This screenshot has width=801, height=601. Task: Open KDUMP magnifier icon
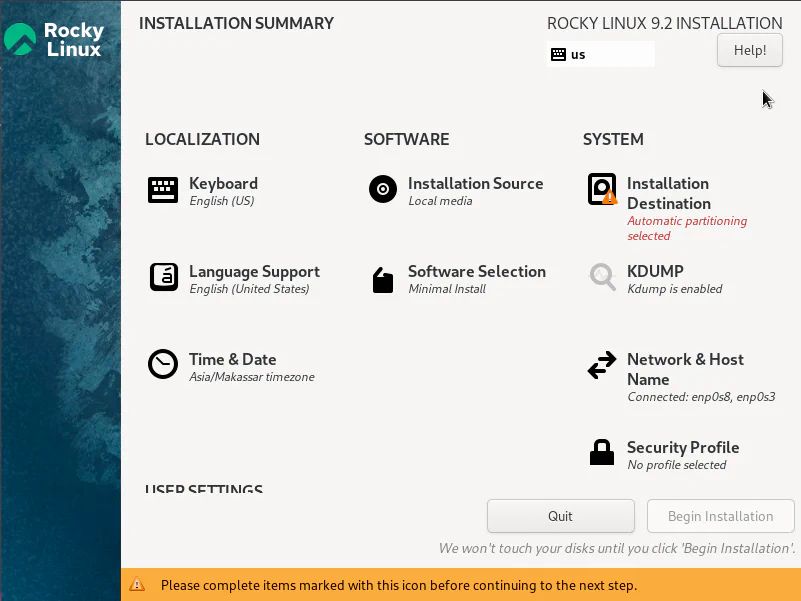[602, 277]
